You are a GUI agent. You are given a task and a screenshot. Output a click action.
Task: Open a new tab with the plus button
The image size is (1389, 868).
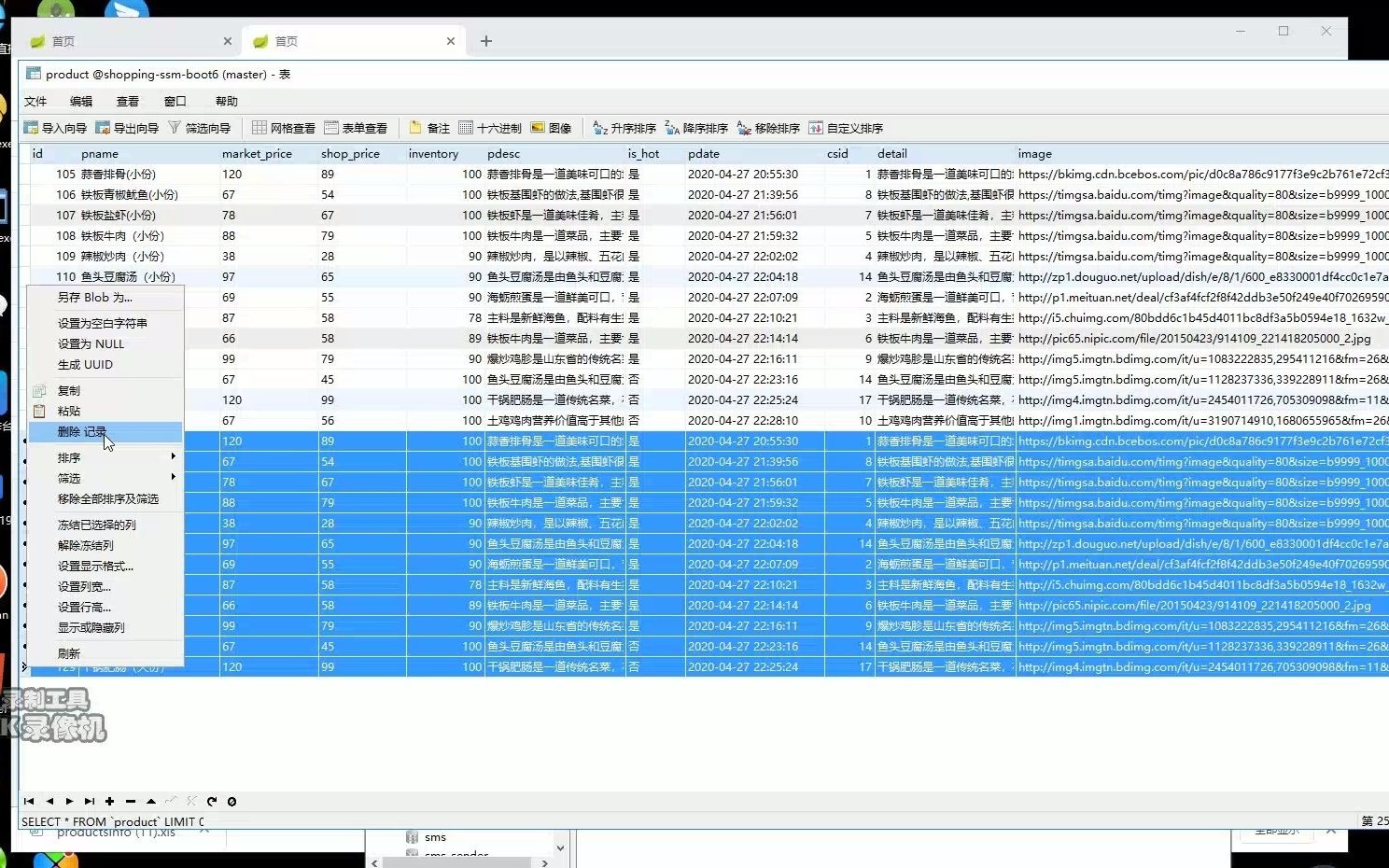486,41
